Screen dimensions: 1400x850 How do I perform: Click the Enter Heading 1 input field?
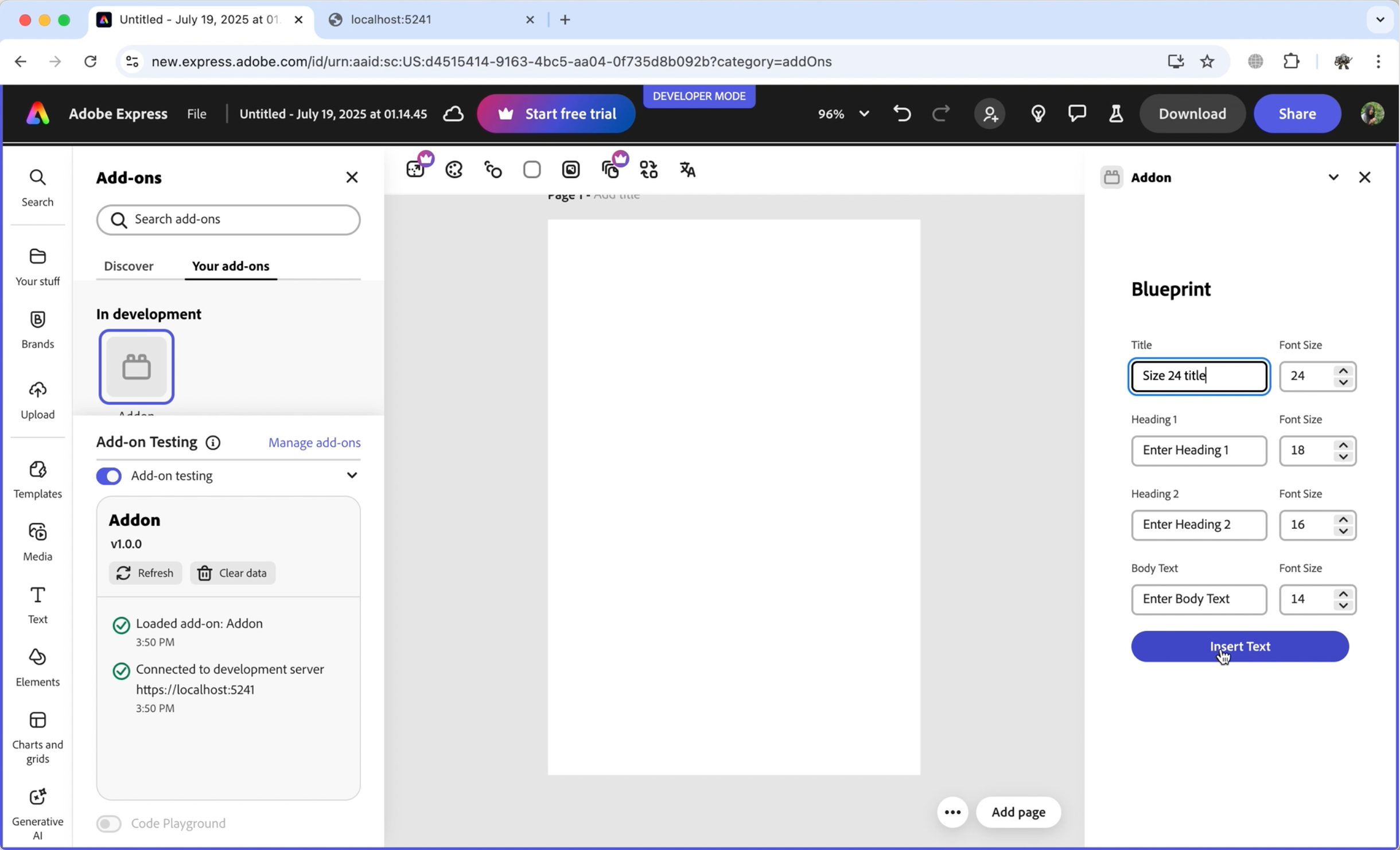click(1199, 450)
